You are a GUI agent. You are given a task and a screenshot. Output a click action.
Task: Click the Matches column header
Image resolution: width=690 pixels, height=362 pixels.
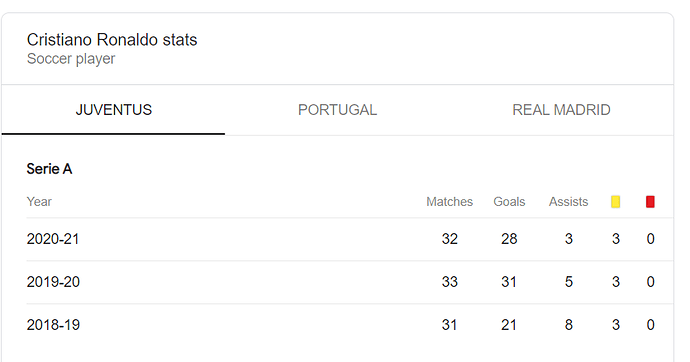[x=449, y=202]
